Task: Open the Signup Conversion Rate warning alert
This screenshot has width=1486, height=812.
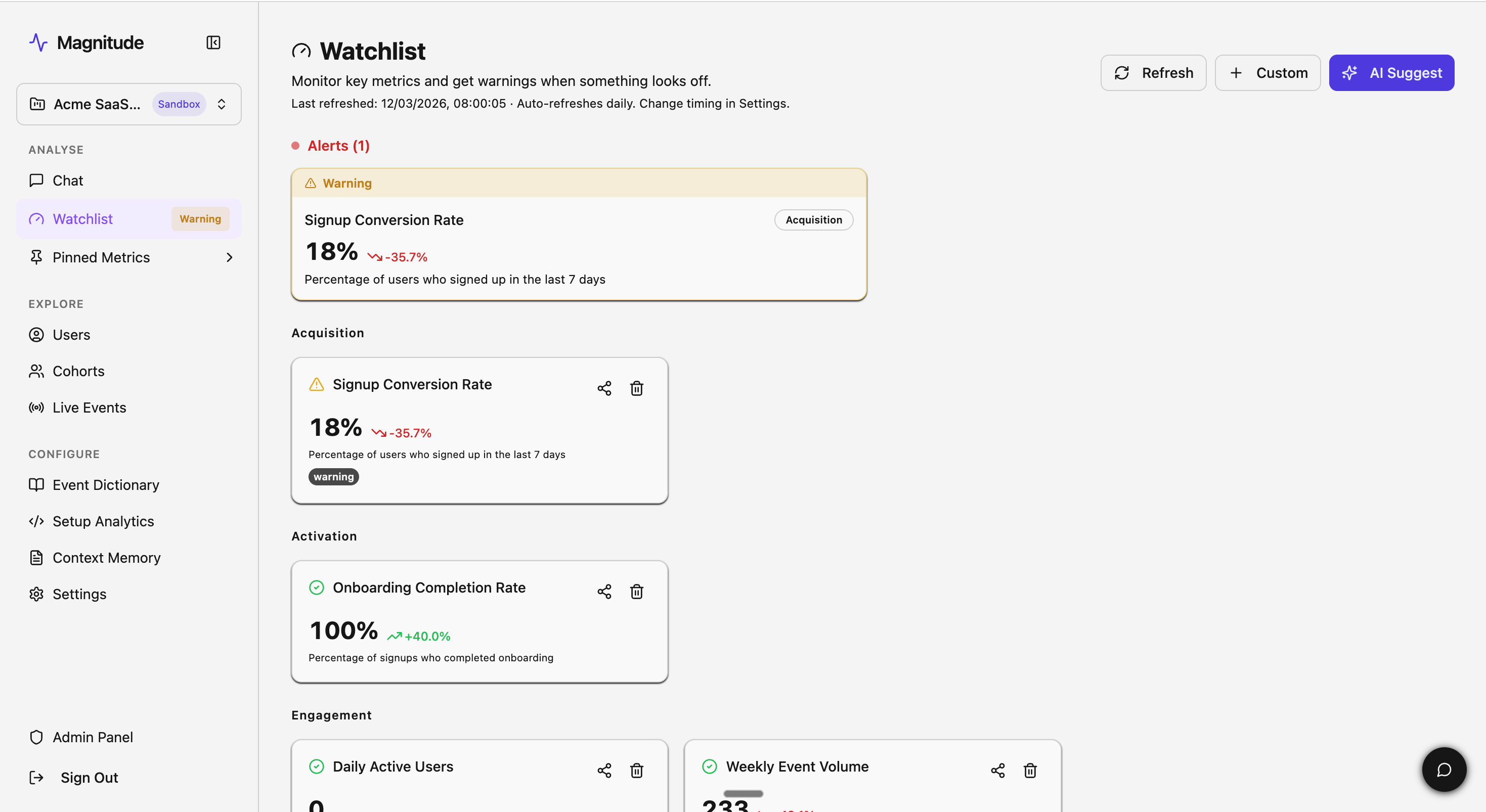Action: (x=579, y=234)
